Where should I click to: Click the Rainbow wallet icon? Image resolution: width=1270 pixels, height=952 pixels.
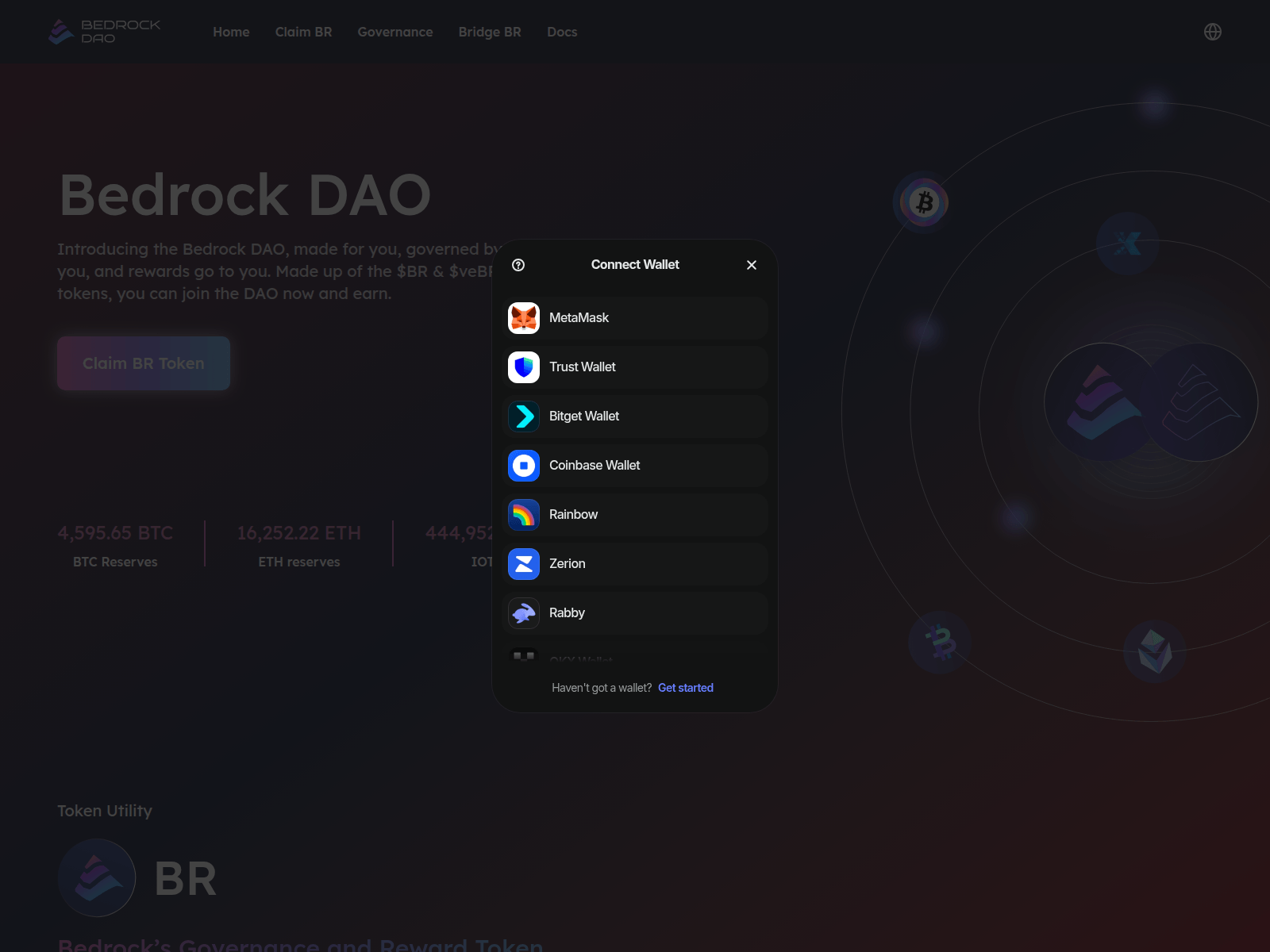(x=524, y=515)
